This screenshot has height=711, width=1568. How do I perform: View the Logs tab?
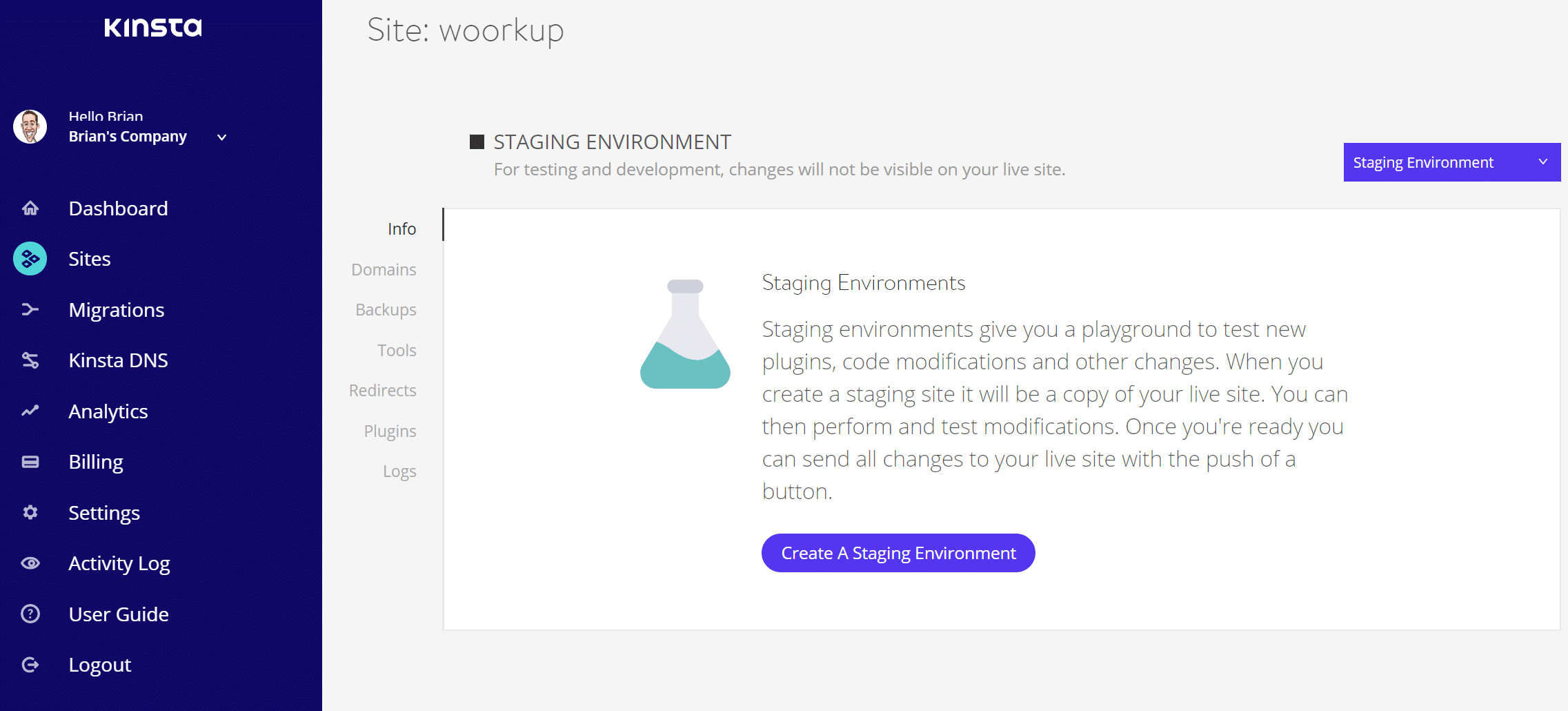399,471
